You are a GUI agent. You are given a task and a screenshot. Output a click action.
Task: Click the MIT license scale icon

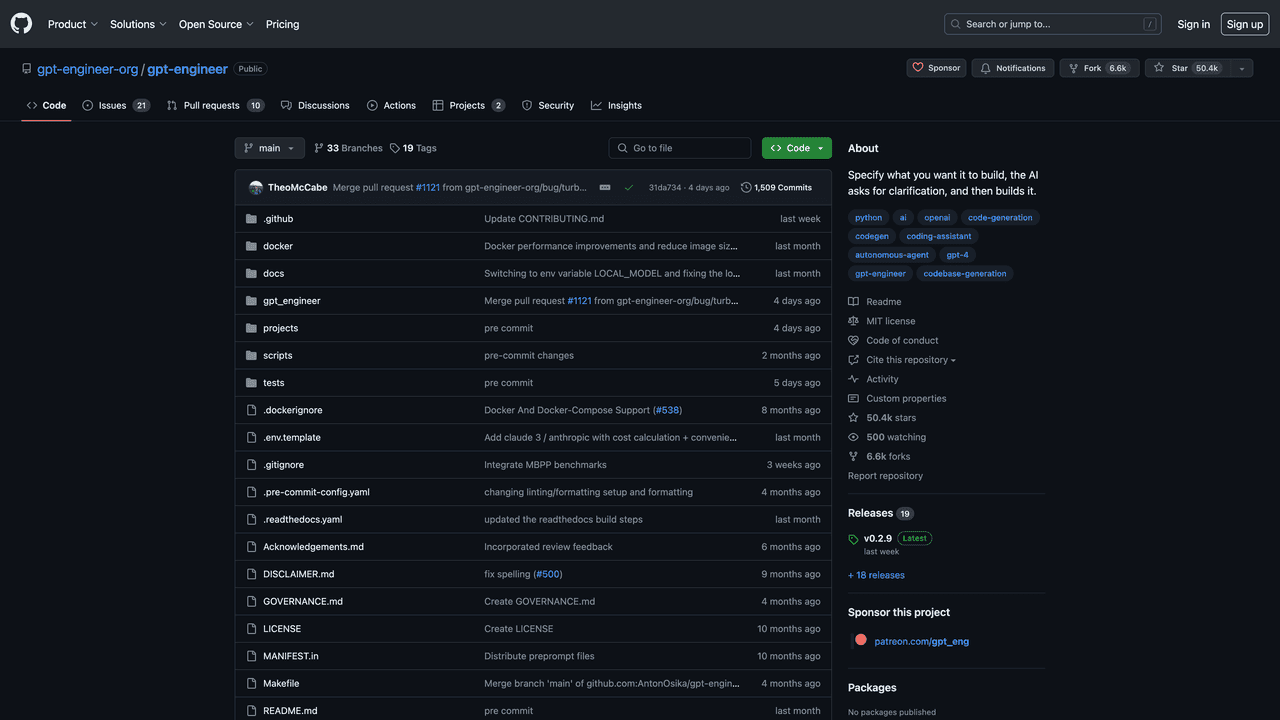tap(853, 321)
